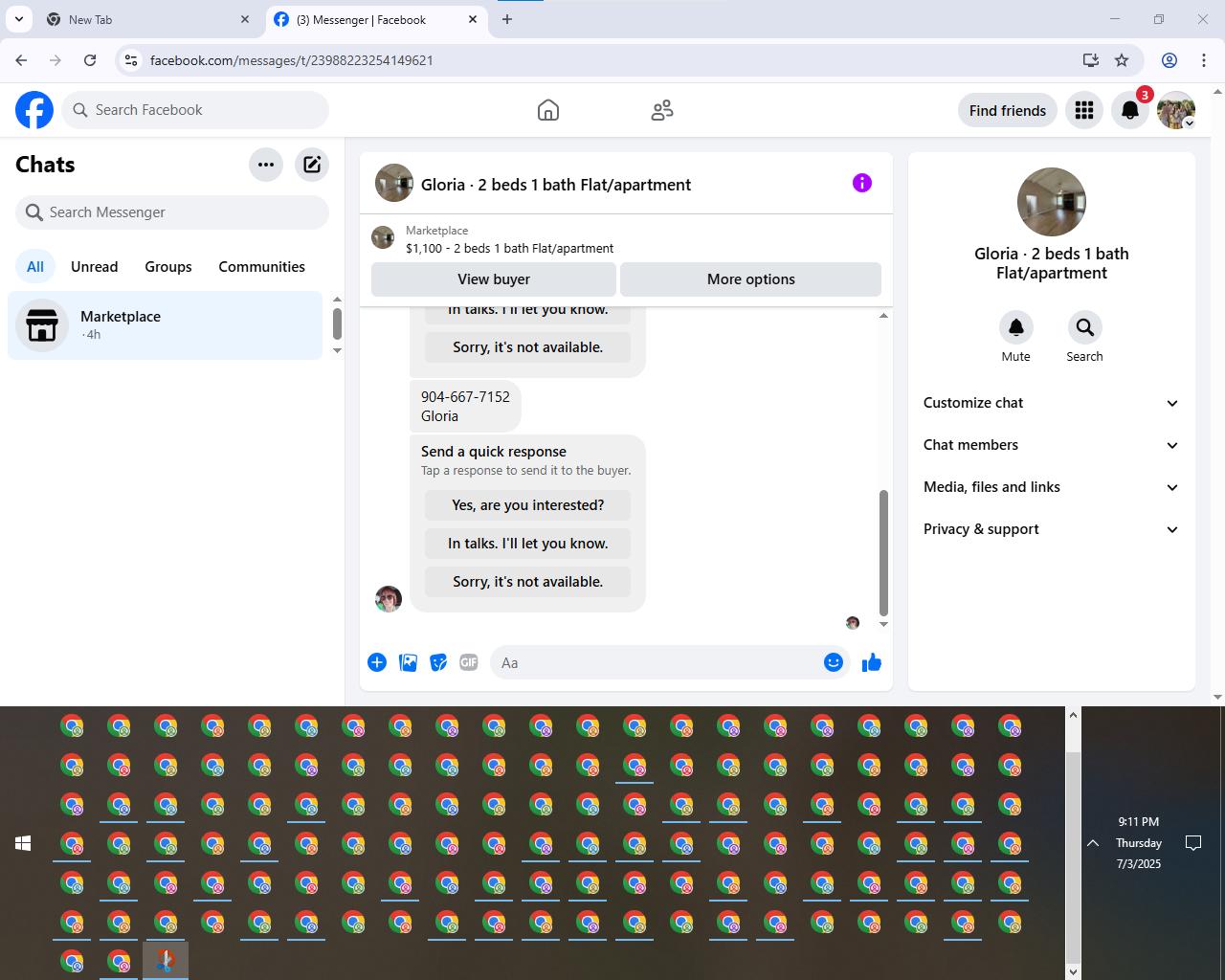
Task: Select the Communities chats filter
Action: point(262,267)
